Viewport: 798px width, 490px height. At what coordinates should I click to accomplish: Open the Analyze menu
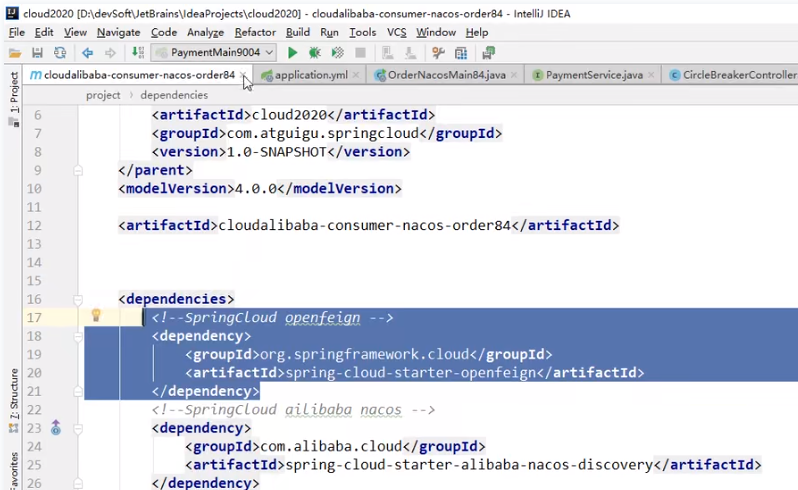206,33
